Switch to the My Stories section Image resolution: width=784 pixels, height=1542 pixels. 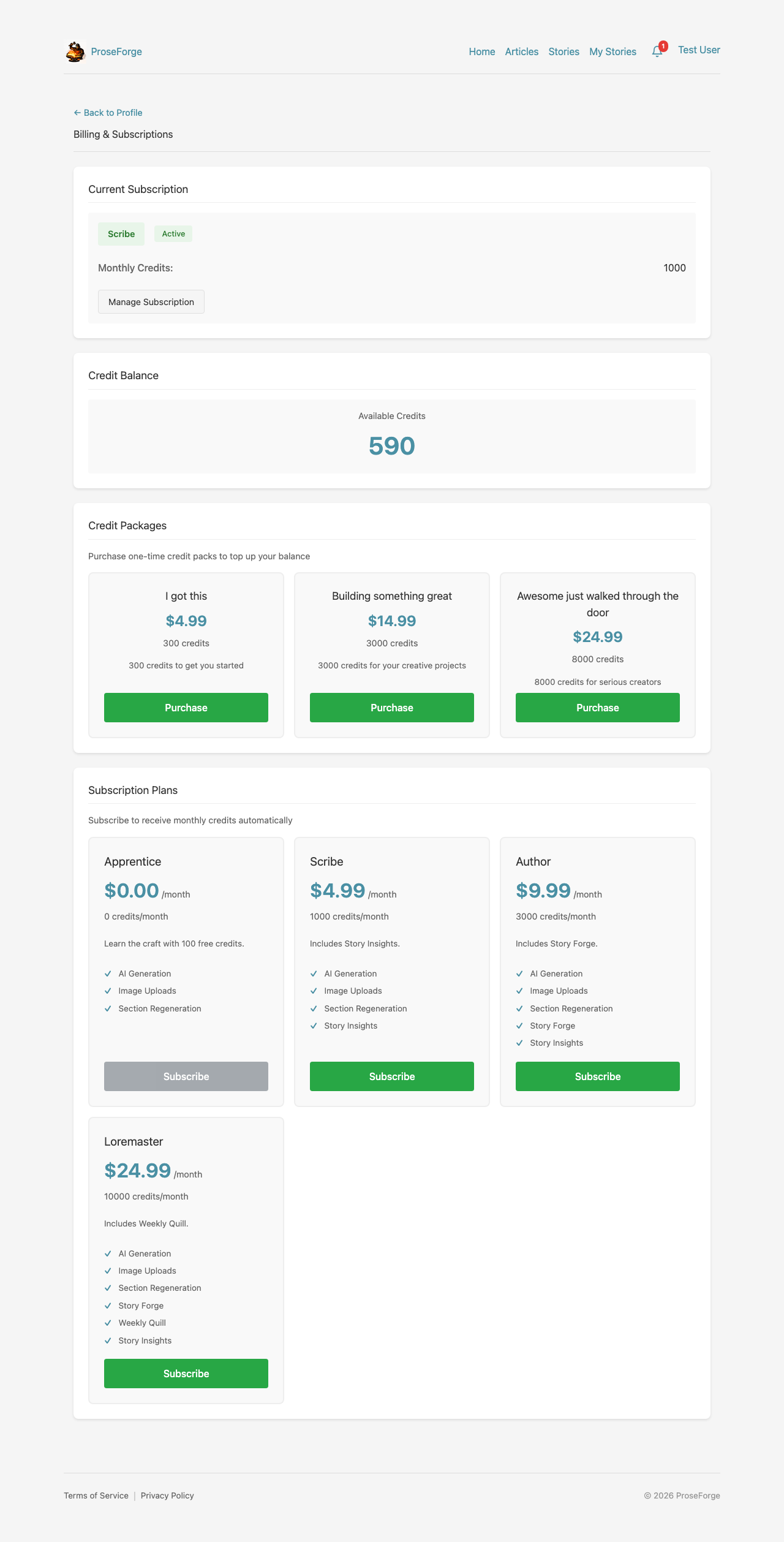click(x=612, y=51)
